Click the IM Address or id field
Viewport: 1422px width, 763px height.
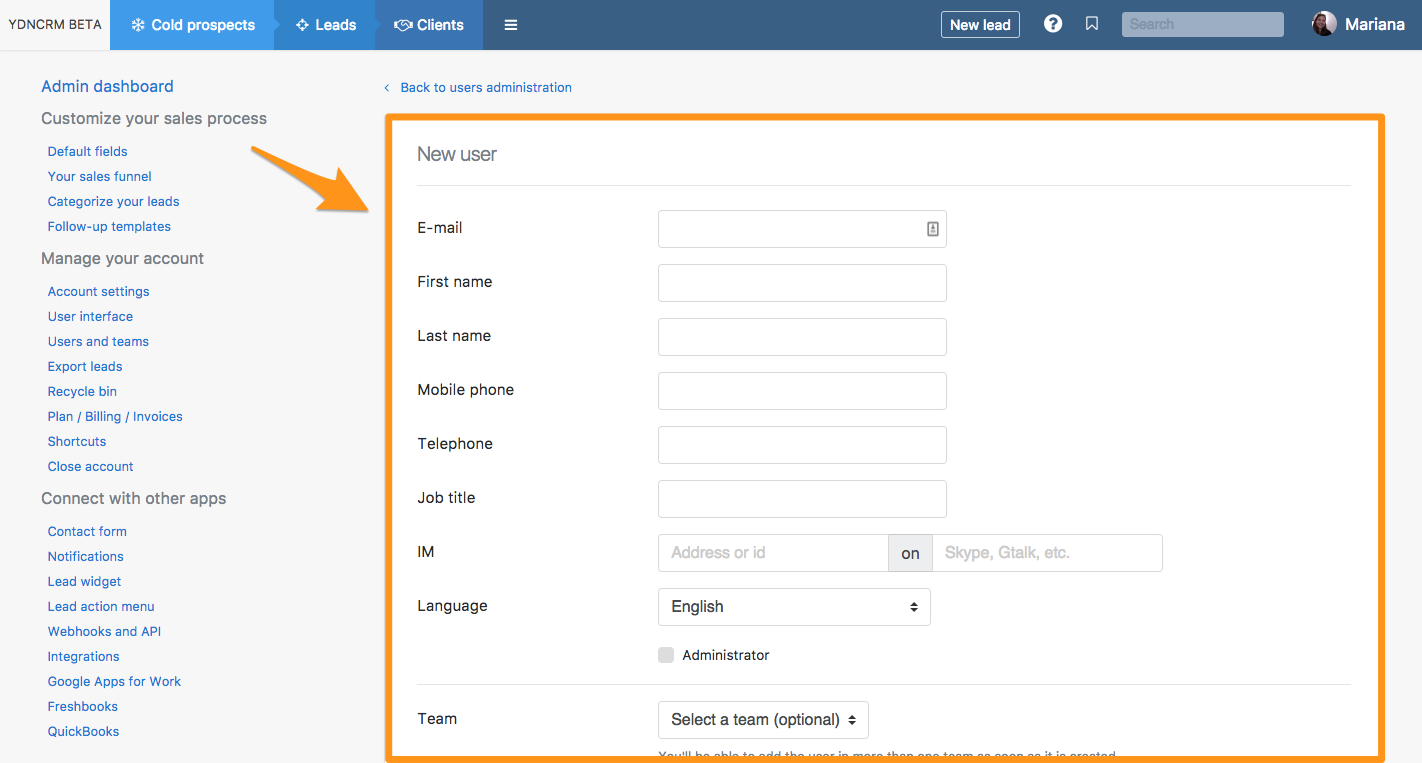click(x=772, y=553)
